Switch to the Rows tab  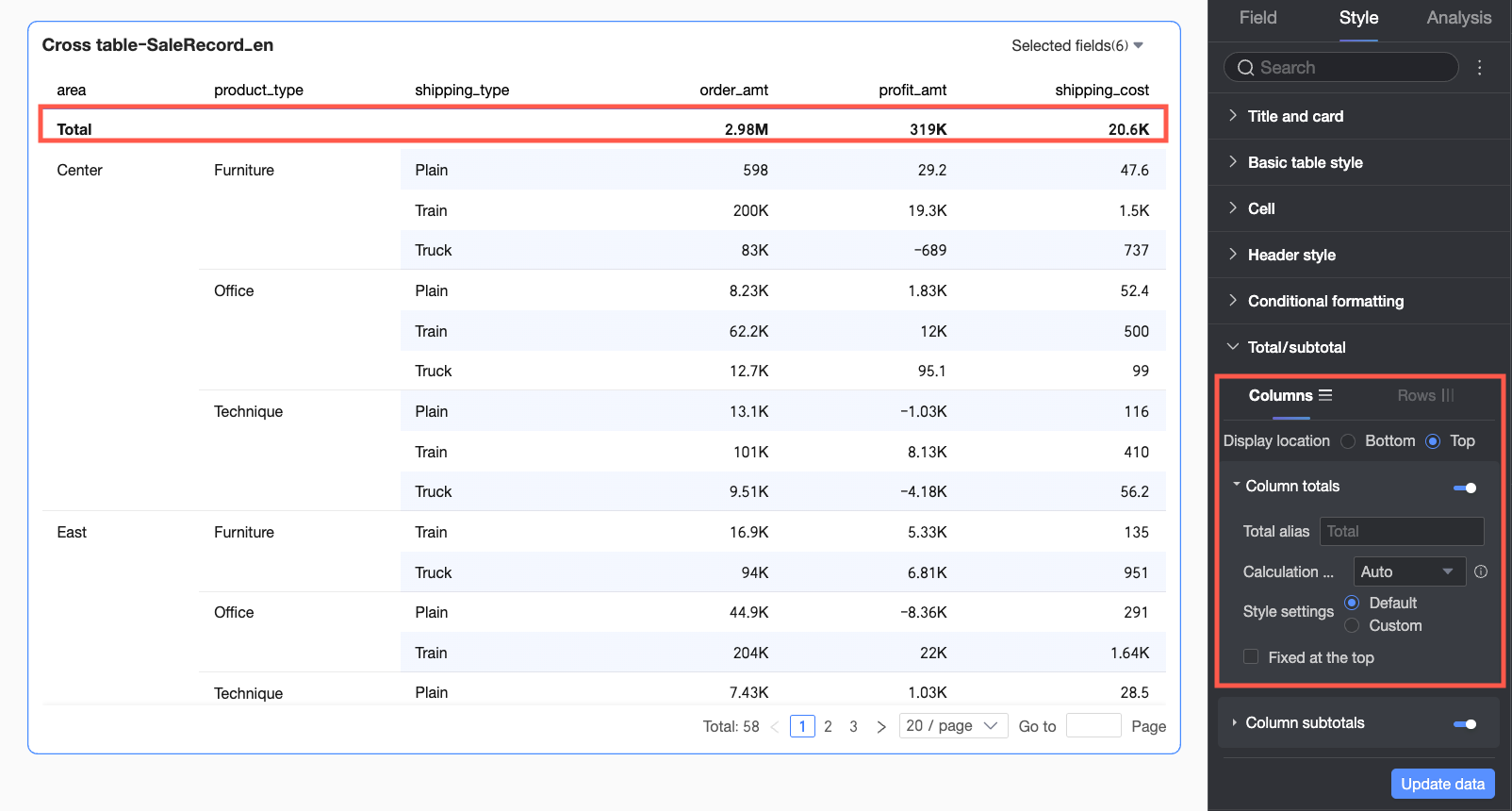point(1425,396)
